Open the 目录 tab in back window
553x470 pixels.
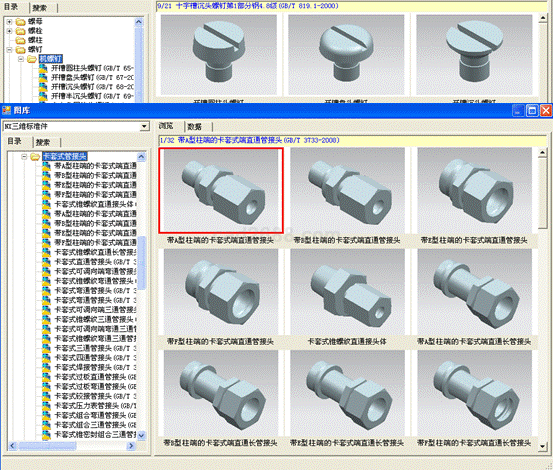click(x=11, y=7)
